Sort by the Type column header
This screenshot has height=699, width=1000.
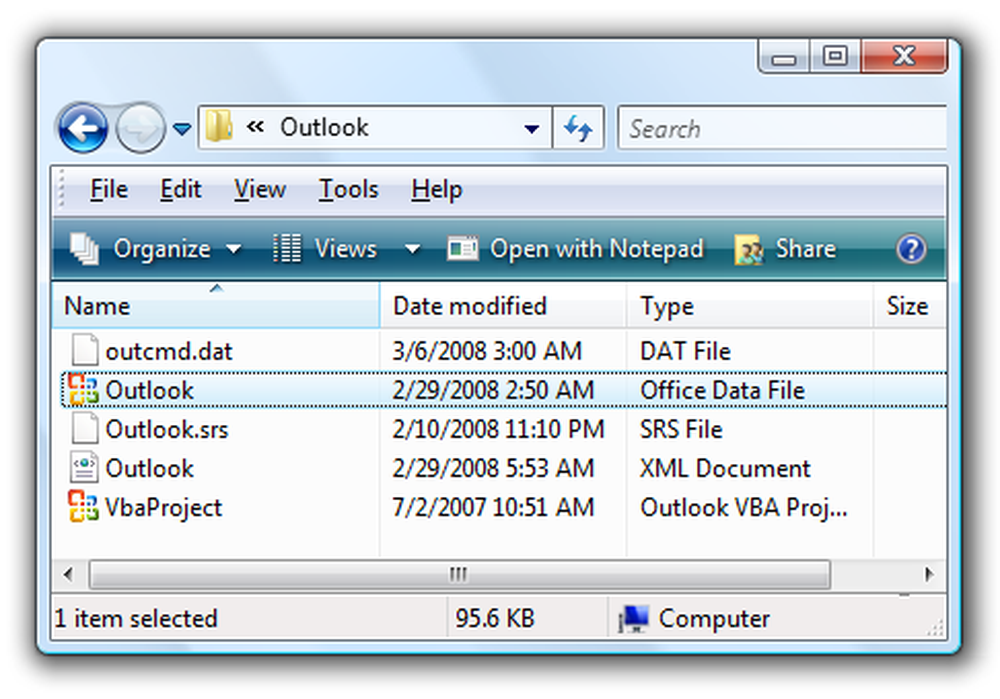coord(749,306)
